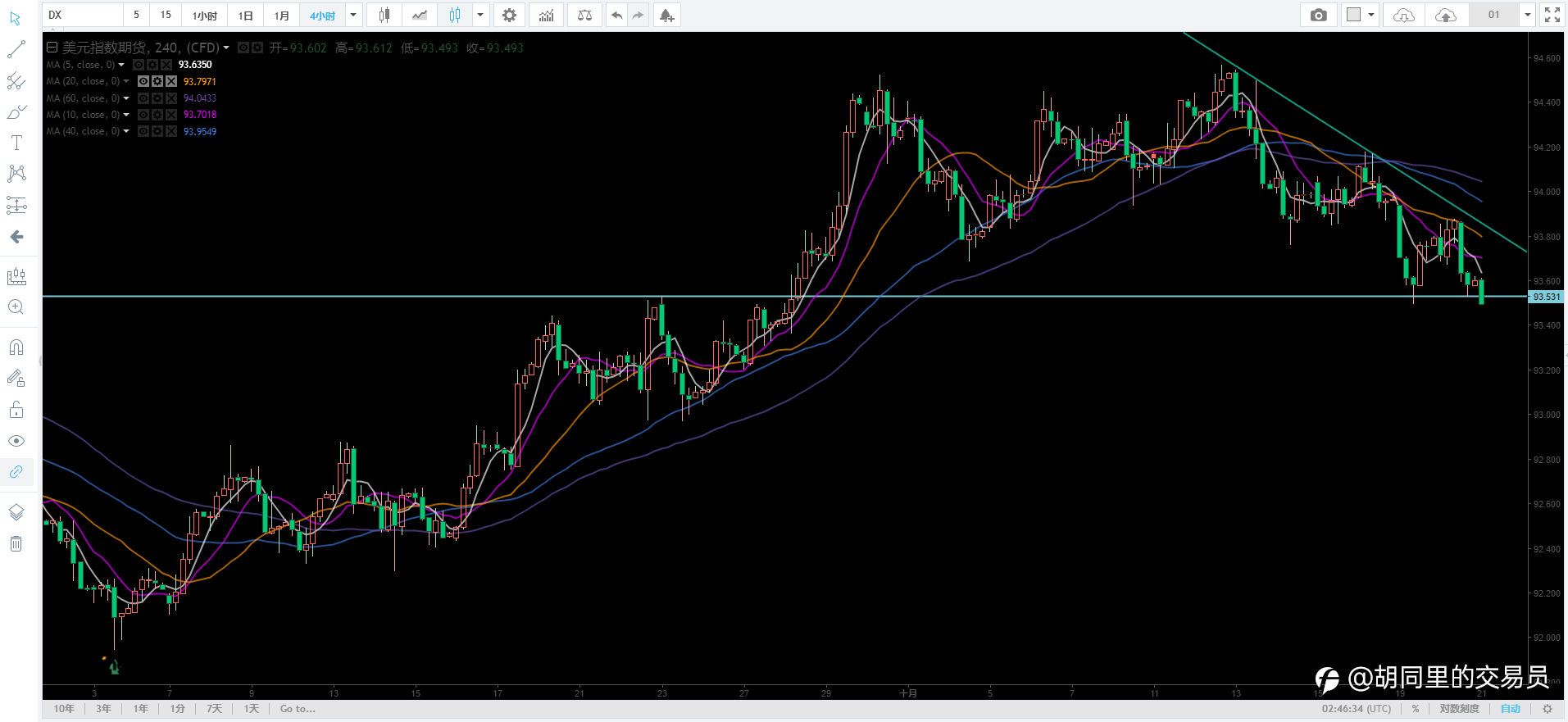Toggle auto scale 自动
The image size is (1568, 722).
click(x=1511, y=709)
